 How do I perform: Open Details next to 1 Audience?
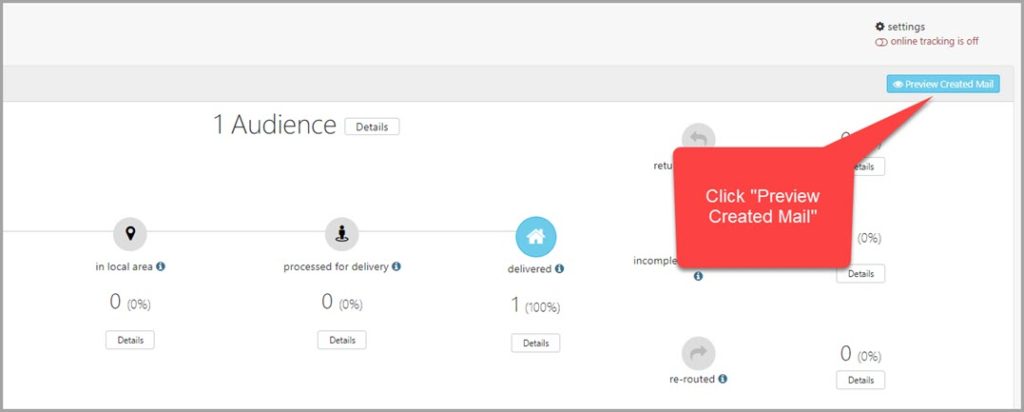tap(372, 127)
